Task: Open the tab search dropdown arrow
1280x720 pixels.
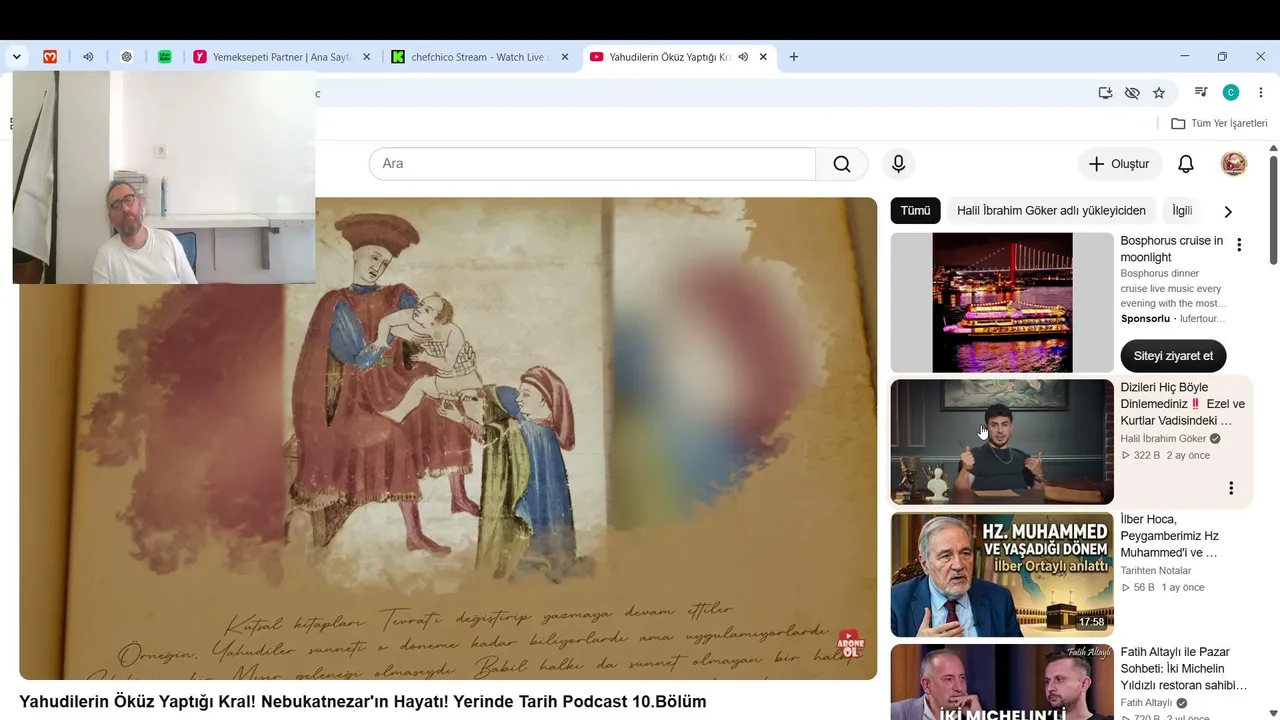Action: [x=16, y=57]
